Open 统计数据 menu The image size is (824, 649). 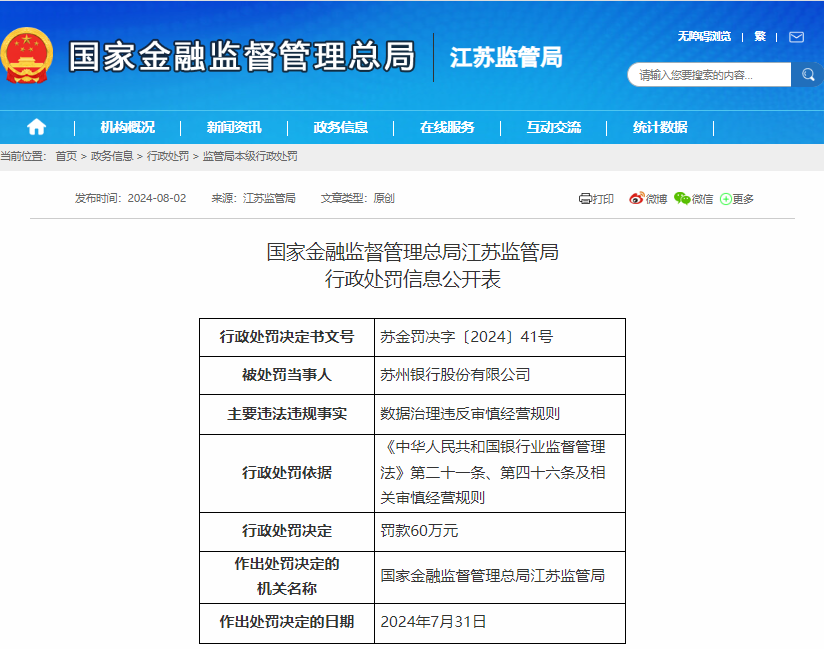pyautogui.click(x=660, y=127)
